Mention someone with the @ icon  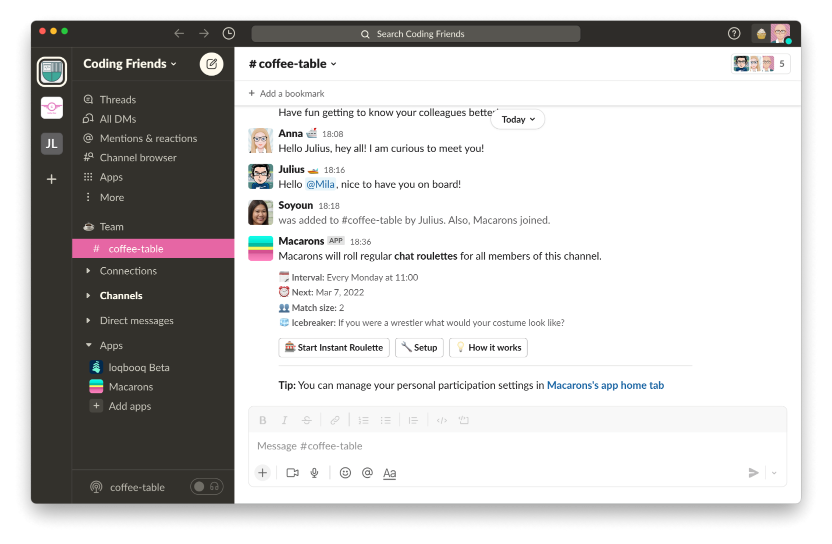tap(367, 472)
